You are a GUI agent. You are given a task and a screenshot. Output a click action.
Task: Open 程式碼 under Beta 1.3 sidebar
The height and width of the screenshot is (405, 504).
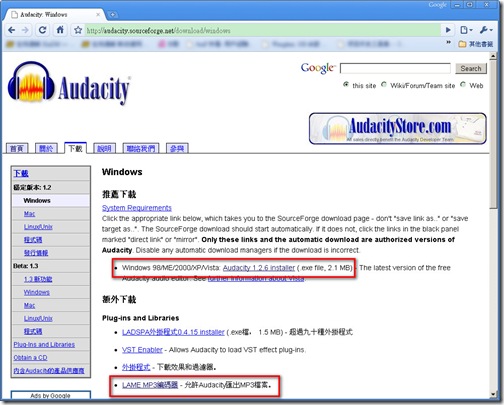pyautogui.click(x=33, y=331)
